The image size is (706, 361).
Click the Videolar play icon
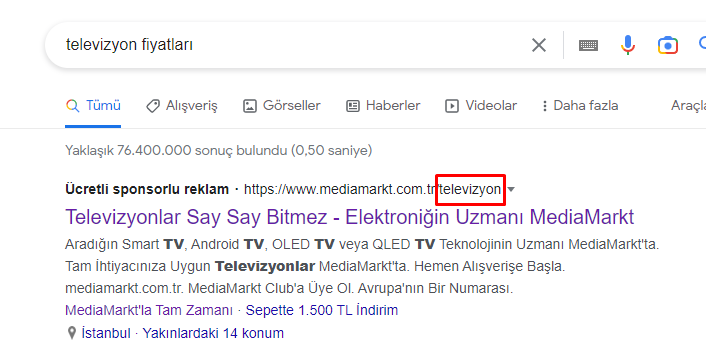[452, 106]
